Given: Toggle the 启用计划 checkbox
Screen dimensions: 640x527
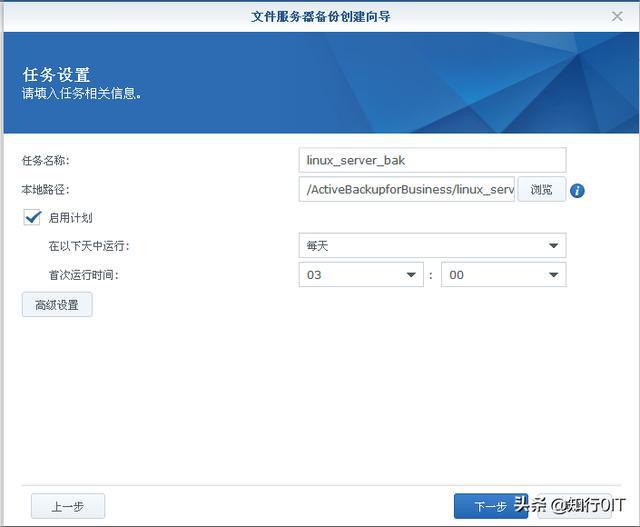Looking at the screenshot, I should click(32, 218).
